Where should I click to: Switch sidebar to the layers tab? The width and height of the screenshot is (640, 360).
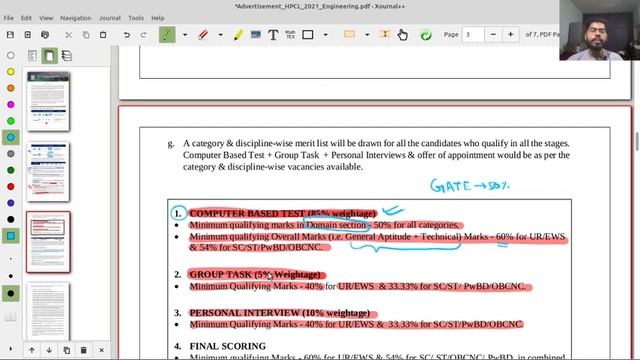[67, 56]
